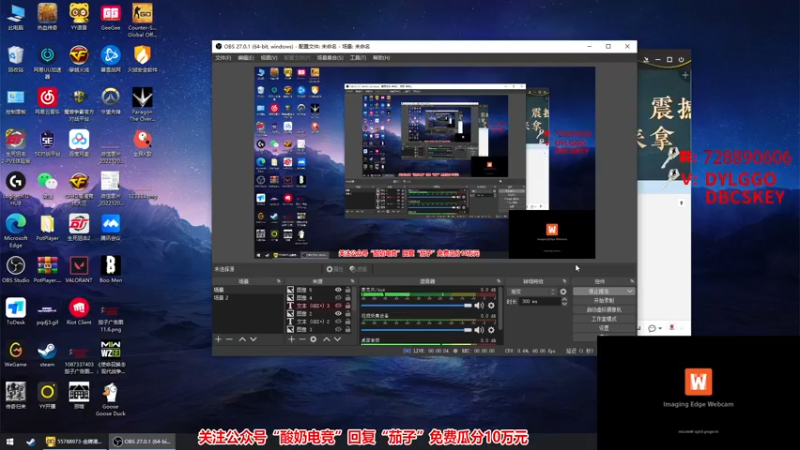Image resolution: width=800 pixels, height=450 pixels.
Task: Toggle visibility eye of 图像 4 source
Action: pyautogui.click(x=338, y=297)
